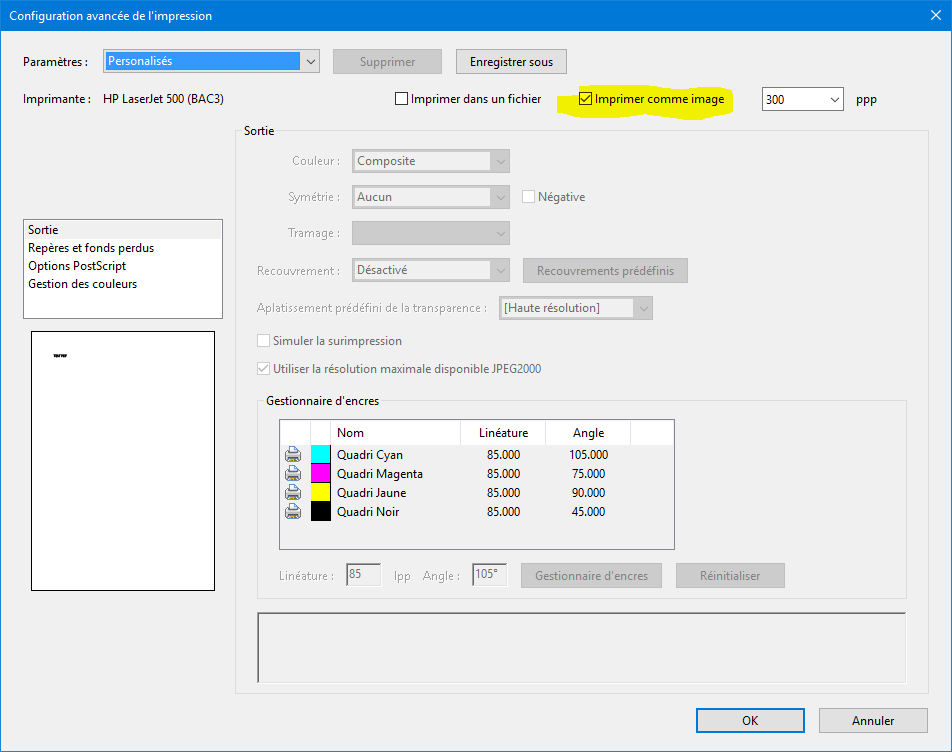This screenshot has height=752, width=952.
Task: Select the magenta ink color swatch
Action: tap(320, 474)
